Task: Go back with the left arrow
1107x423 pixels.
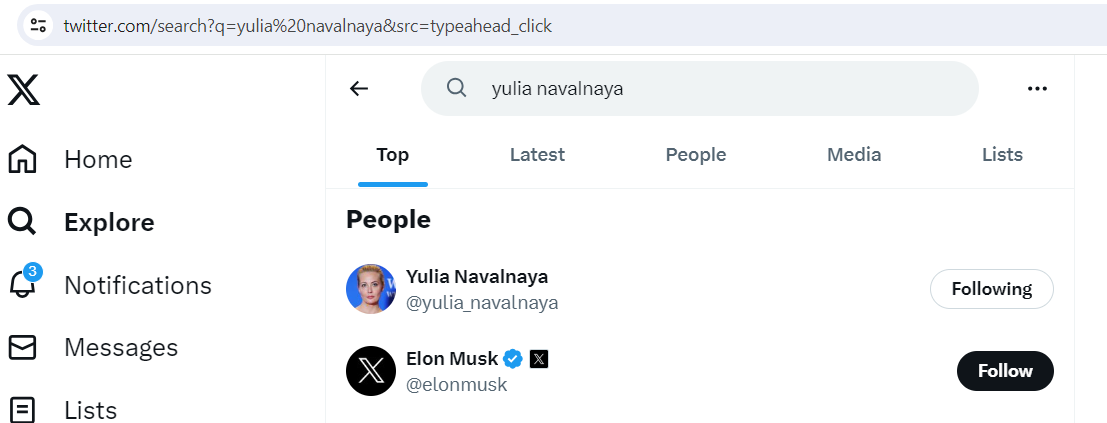Action: (x=359, y=88)
